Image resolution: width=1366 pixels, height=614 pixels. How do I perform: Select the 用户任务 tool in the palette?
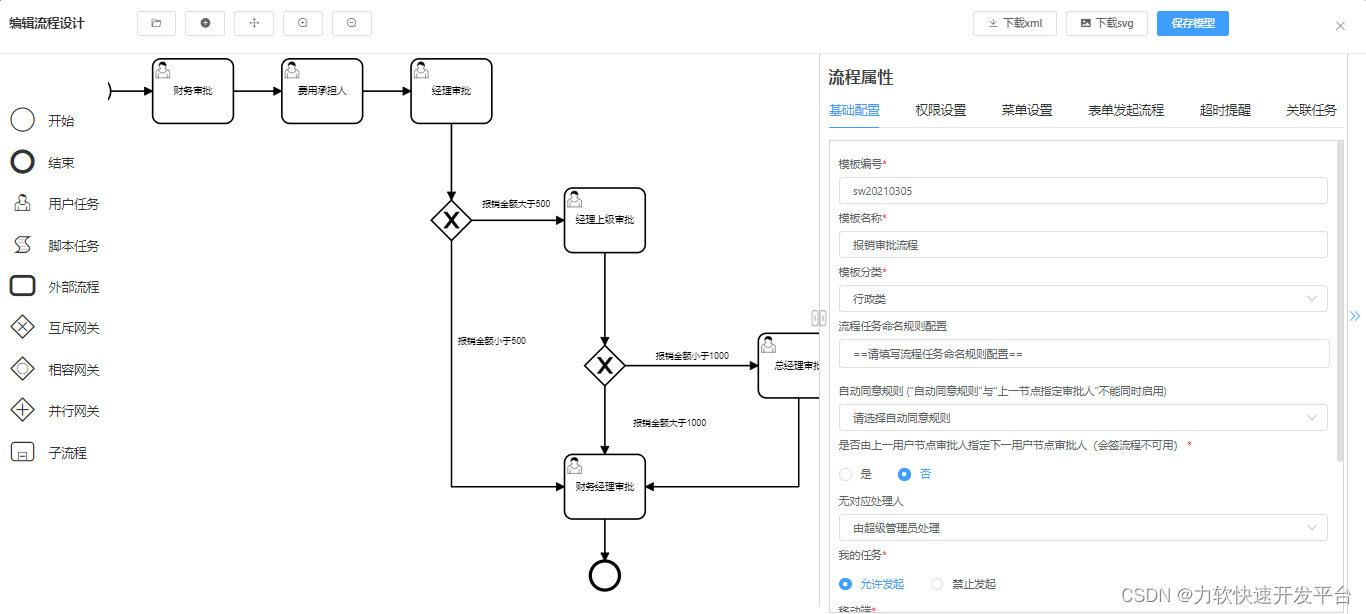22,203
